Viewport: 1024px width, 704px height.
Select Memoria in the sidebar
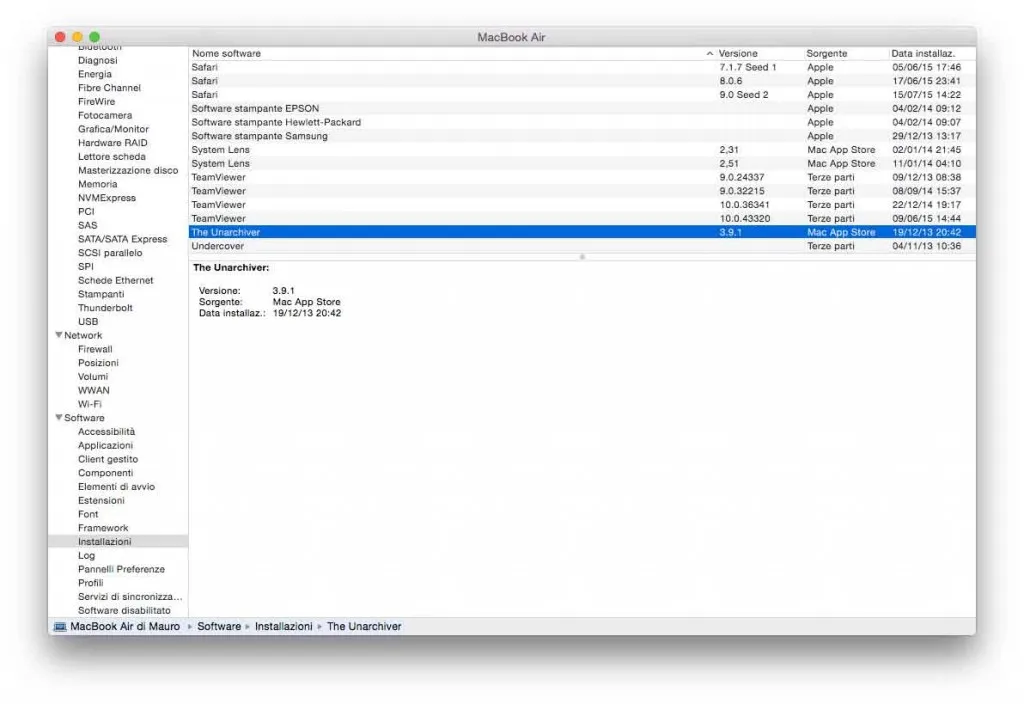click(x=97, y=184)
